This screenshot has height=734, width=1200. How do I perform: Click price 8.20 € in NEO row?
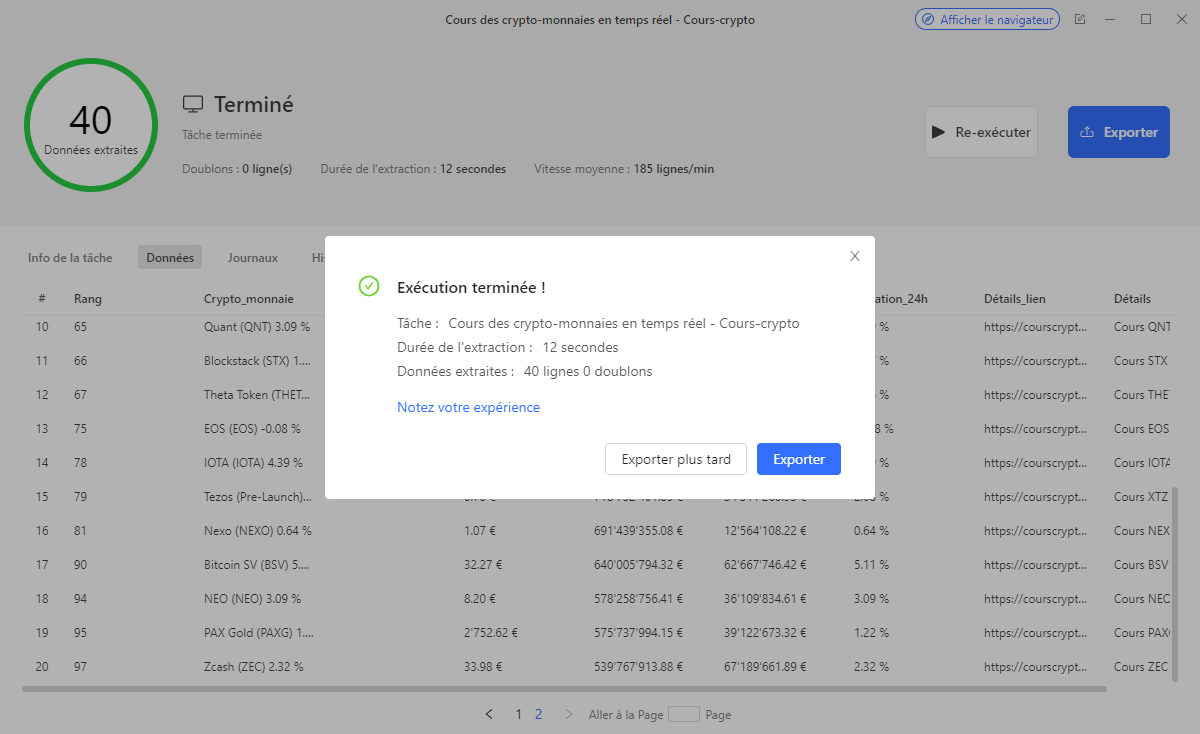(480, 599)
